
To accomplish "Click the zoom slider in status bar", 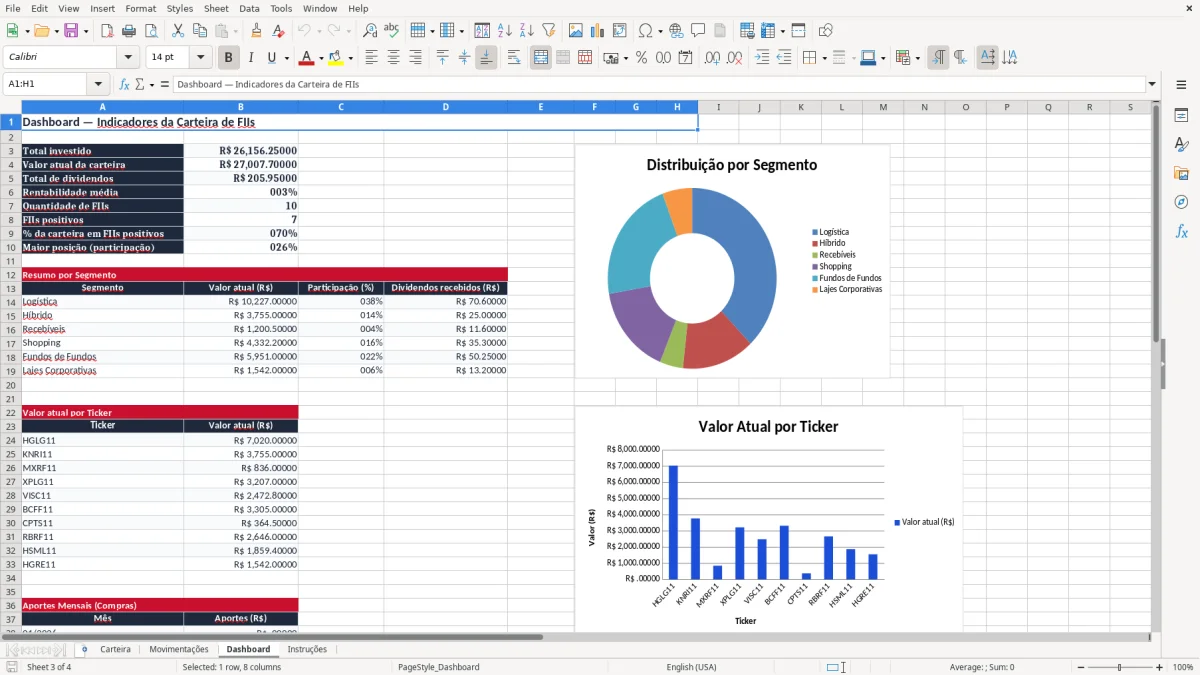I will pyautogui.click(x=1119, y=667).
